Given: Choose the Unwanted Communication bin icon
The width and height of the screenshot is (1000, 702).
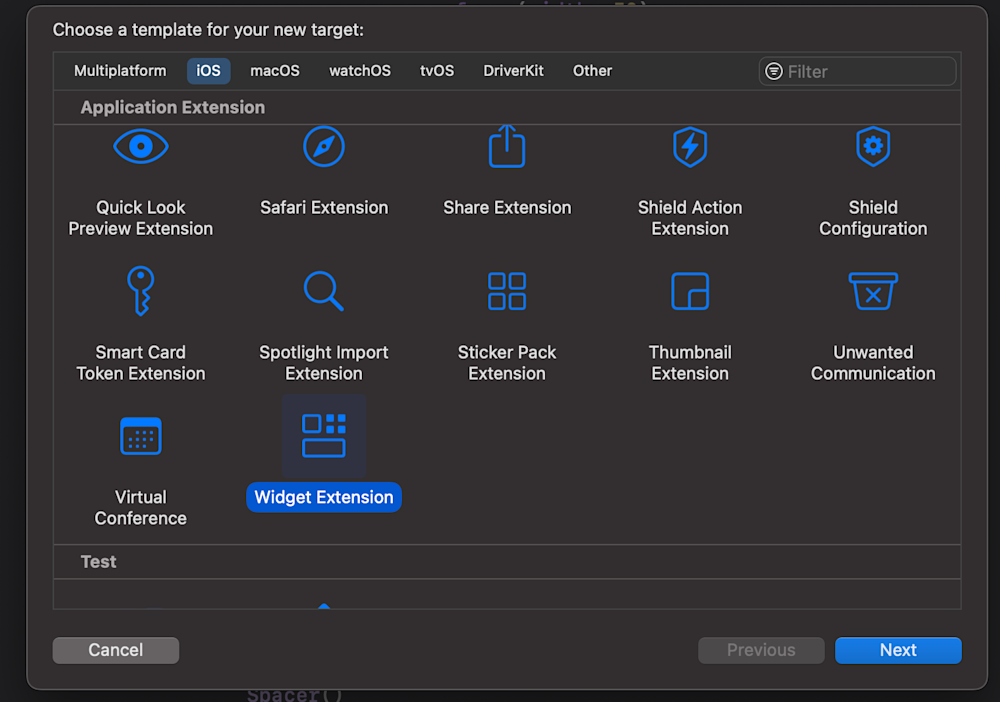Looking at the screenshot, I should pyautogui.click(x=873, y=291).
